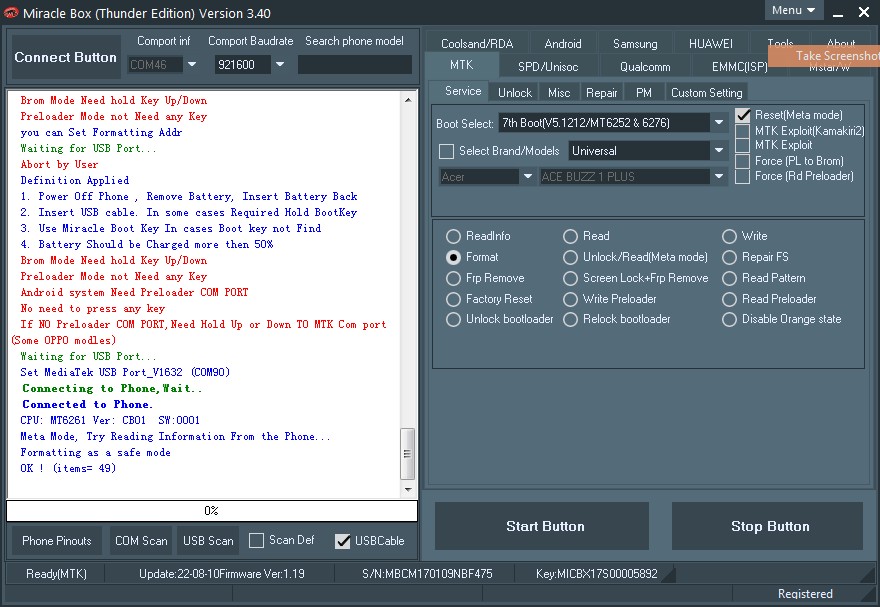The image size is (880, 607).
Task: Expand the Comport Baudrate 921600 dropdown
Action: [x=279, y=65]
